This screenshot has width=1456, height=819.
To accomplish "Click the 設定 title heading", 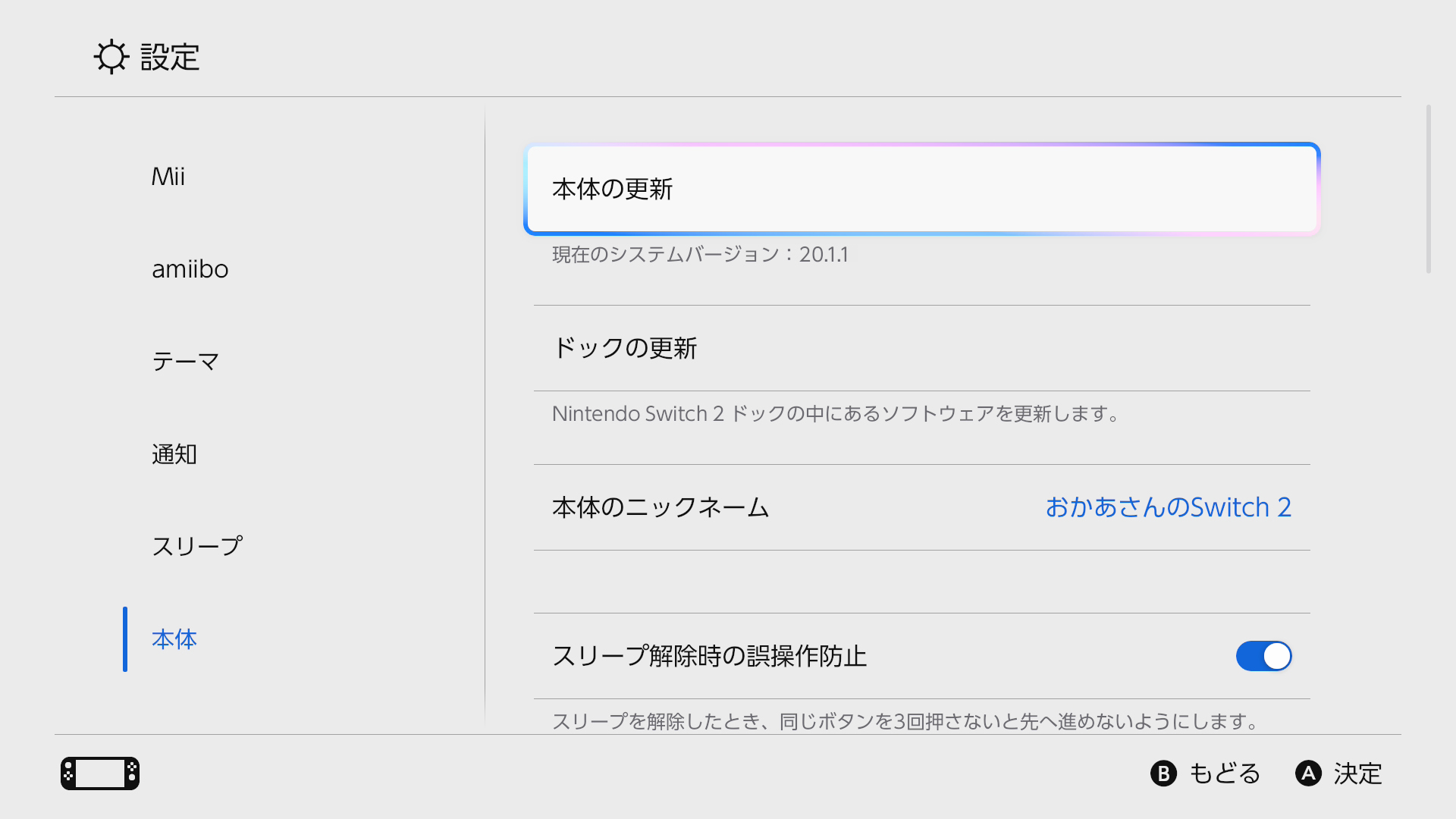I will pyautogui.click(x=168, y=57).
